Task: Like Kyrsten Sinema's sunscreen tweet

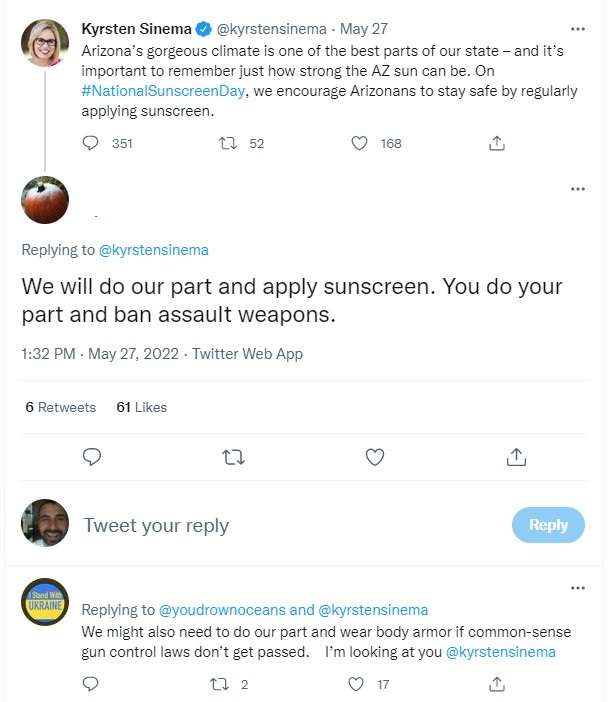Action: [361, 143]
